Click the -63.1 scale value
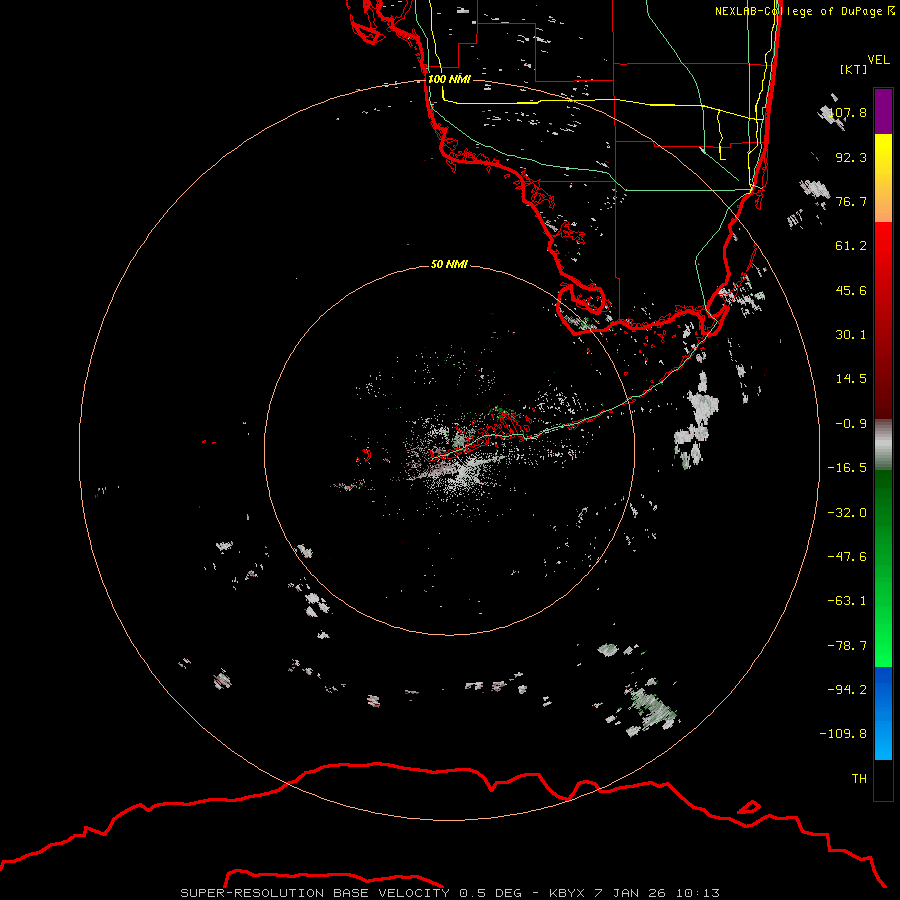 [x=847, y=601]
